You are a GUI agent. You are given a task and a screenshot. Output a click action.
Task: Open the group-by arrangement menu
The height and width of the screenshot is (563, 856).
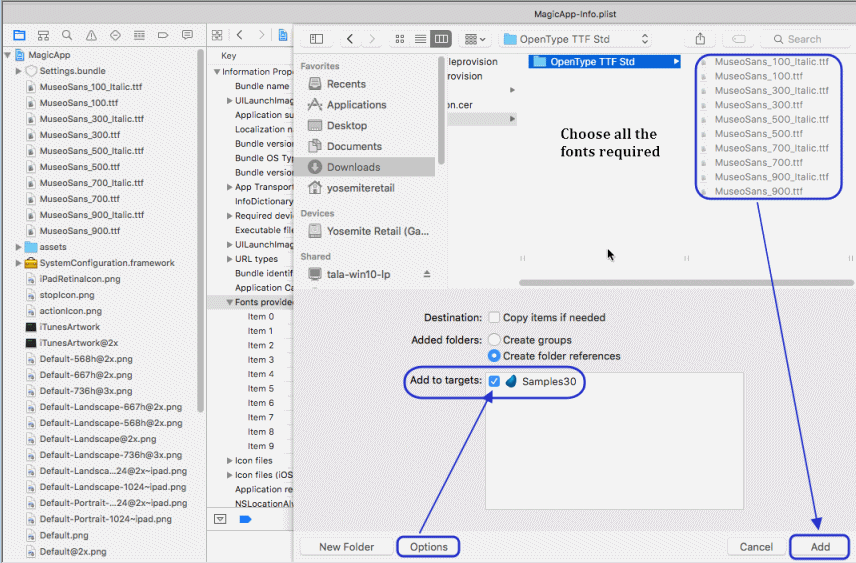click(x=474, y=39)
